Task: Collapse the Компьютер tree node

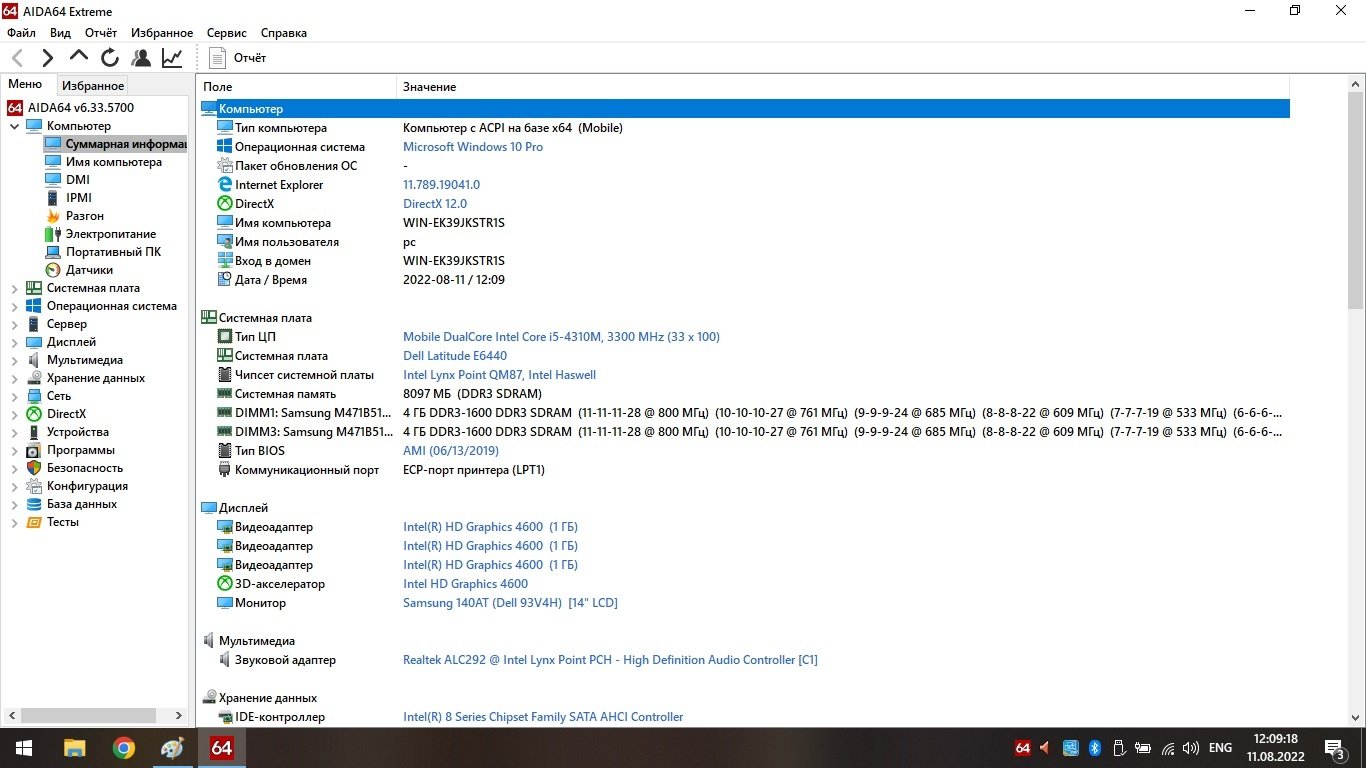Action: [x=14, y=126]
